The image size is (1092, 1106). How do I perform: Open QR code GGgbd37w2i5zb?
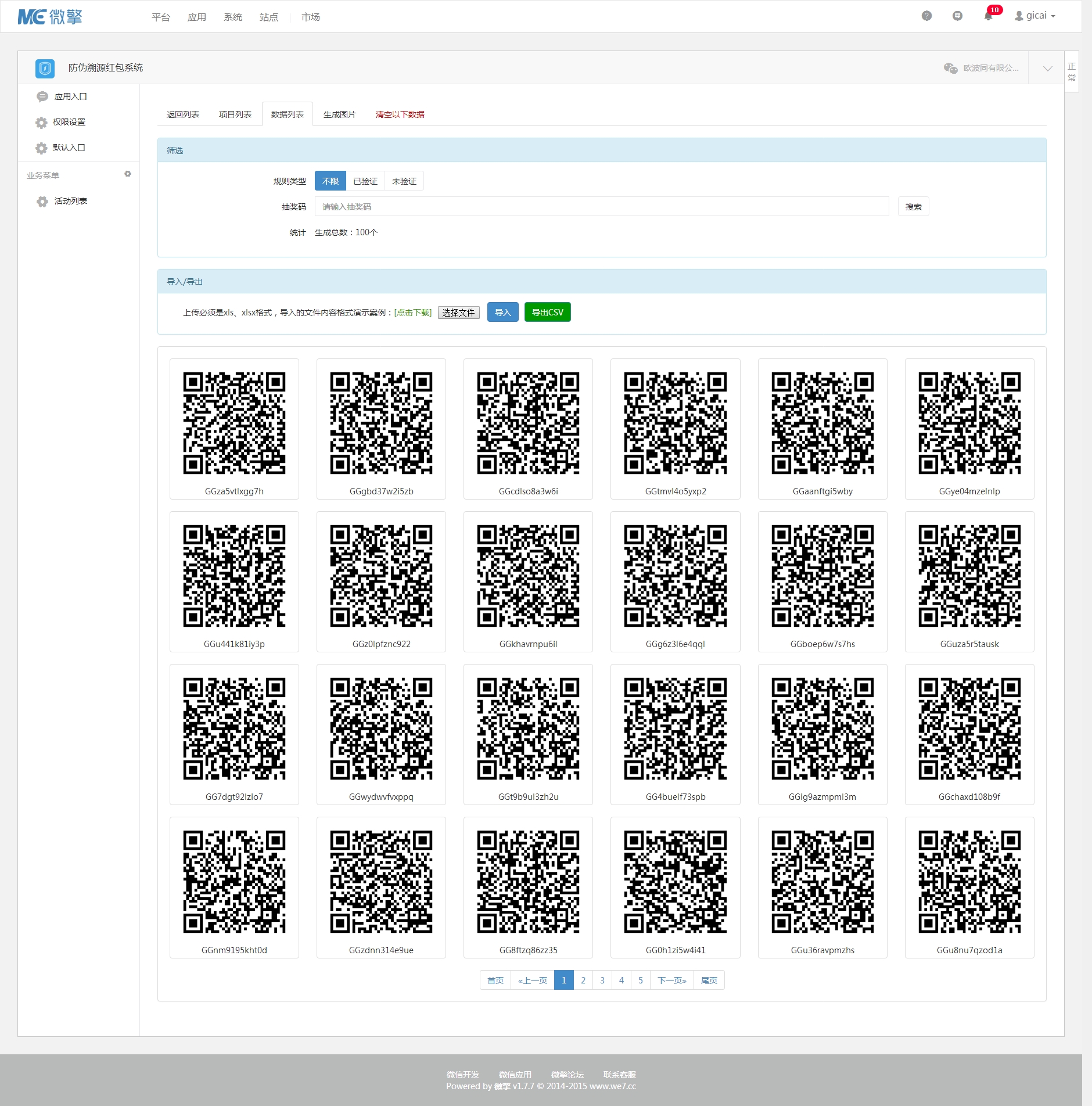382,423
